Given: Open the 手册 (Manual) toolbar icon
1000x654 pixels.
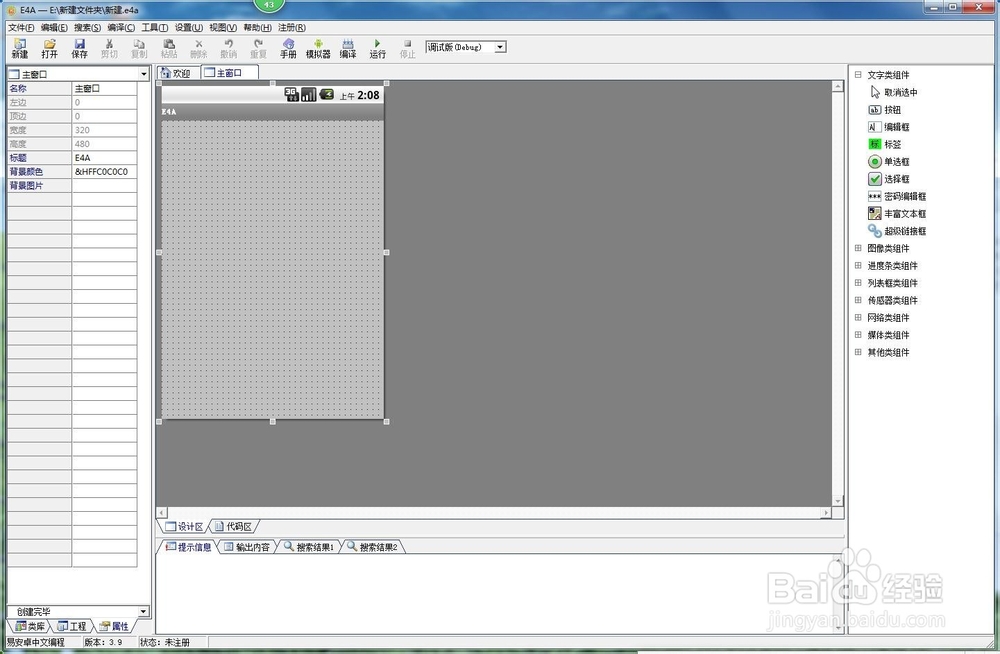Looking at the screenshot, I should click(x=288, y=48).
